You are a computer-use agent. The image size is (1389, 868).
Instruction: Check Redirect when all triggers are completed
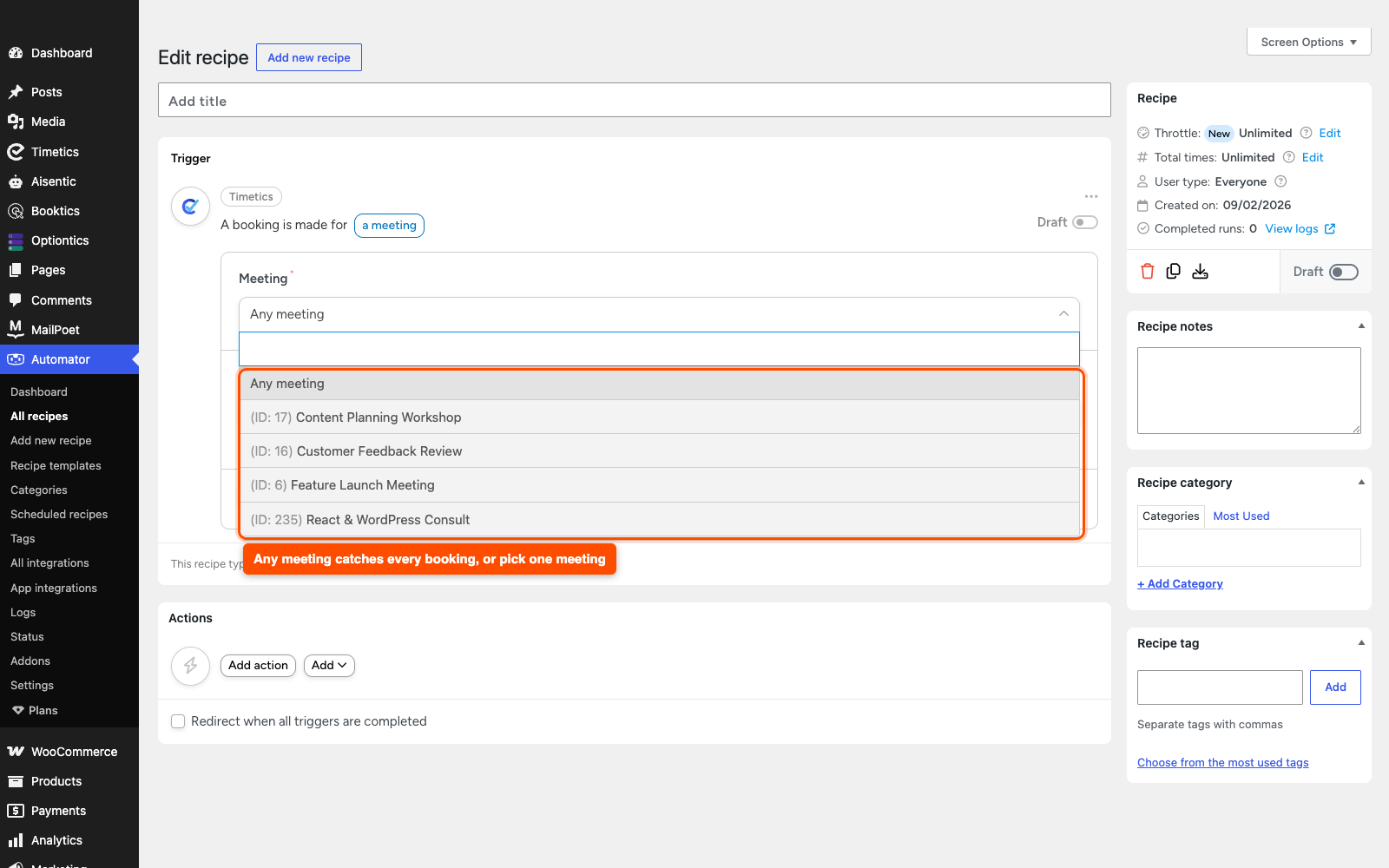click(x=178, y=721)
